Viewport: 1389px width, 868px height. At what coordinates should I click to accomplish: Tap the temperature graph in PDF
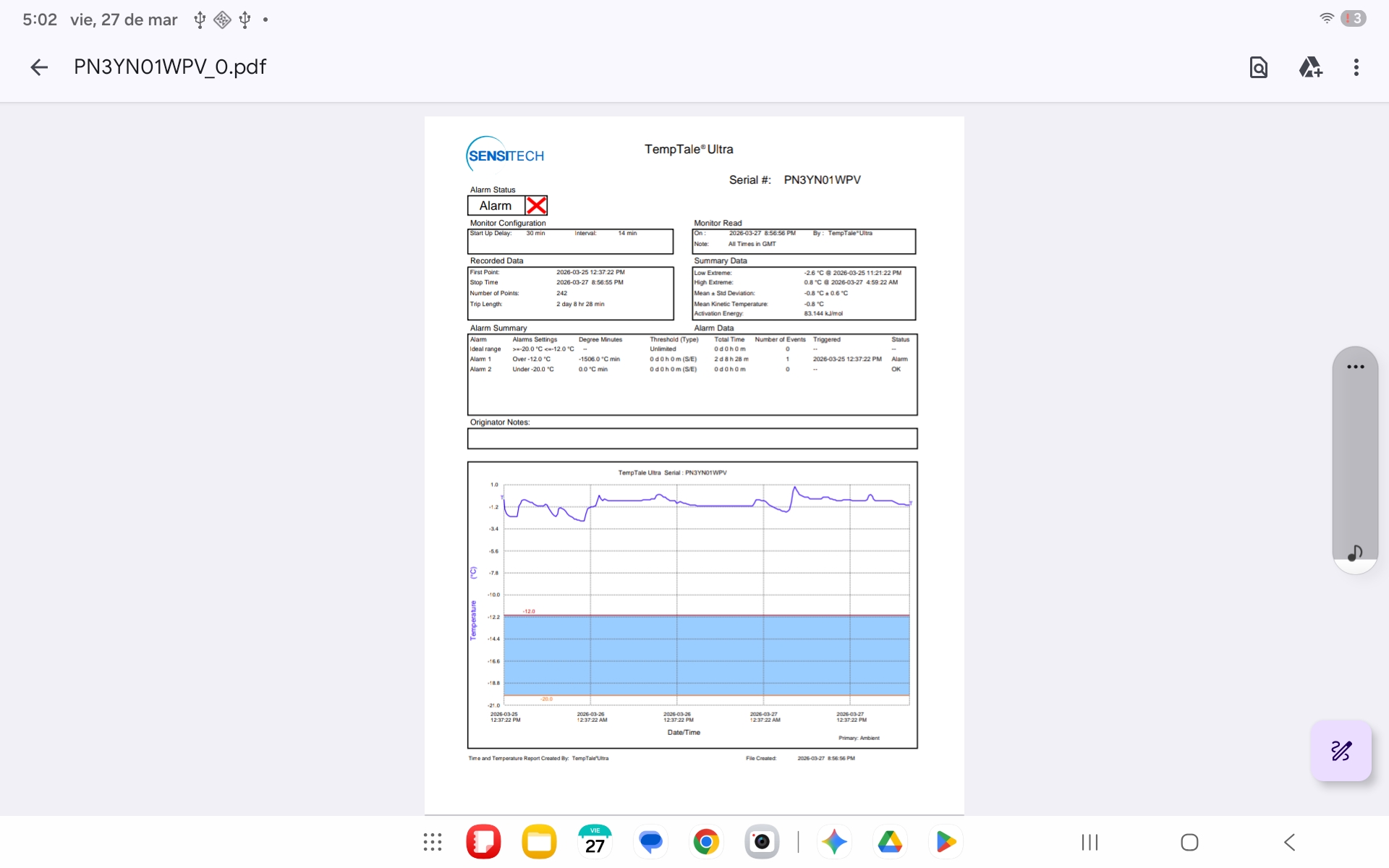pyautogui.click(x=692, y=604)
